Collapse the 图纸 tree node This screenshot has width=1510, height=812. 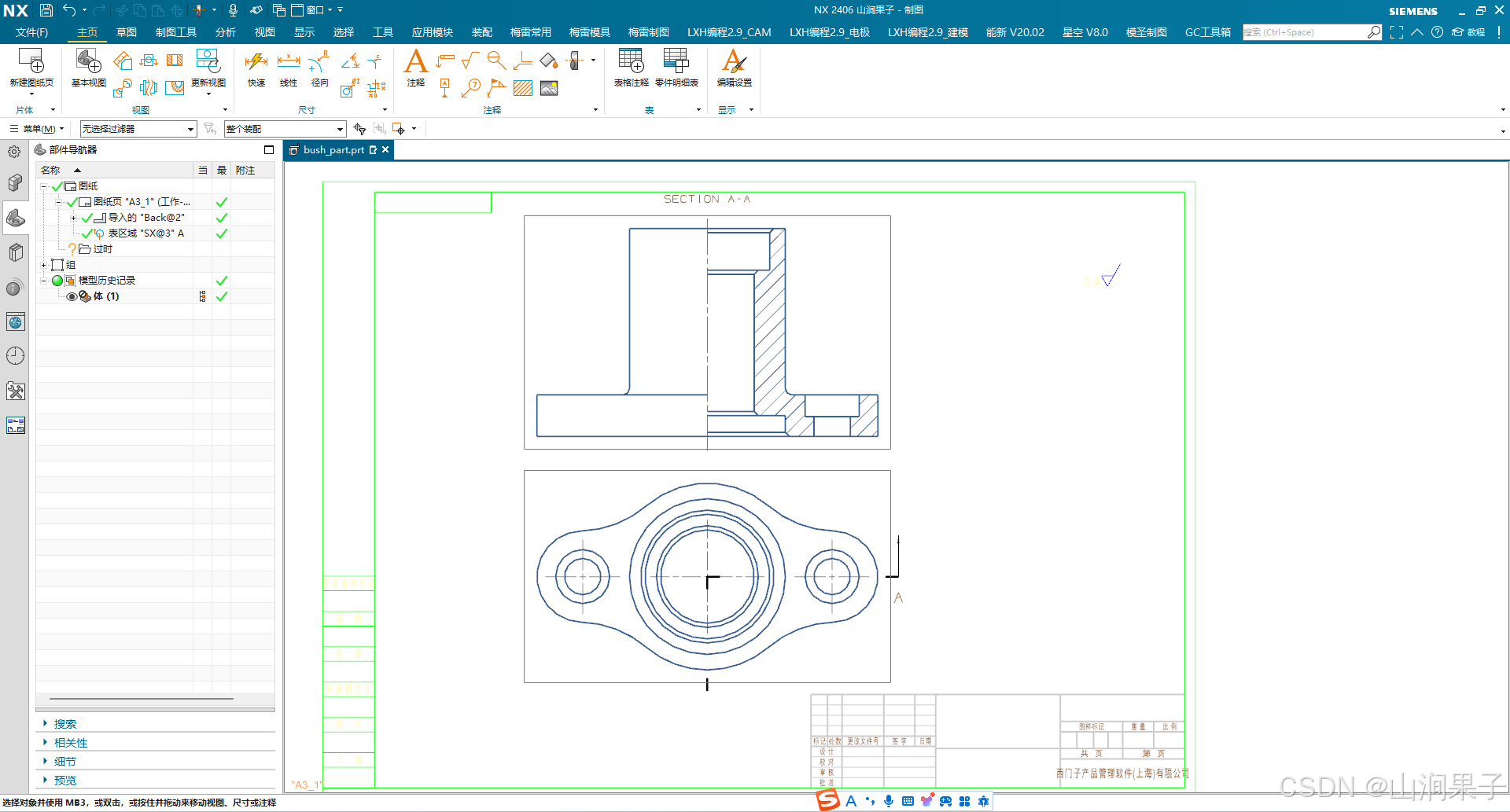(44, 186)
